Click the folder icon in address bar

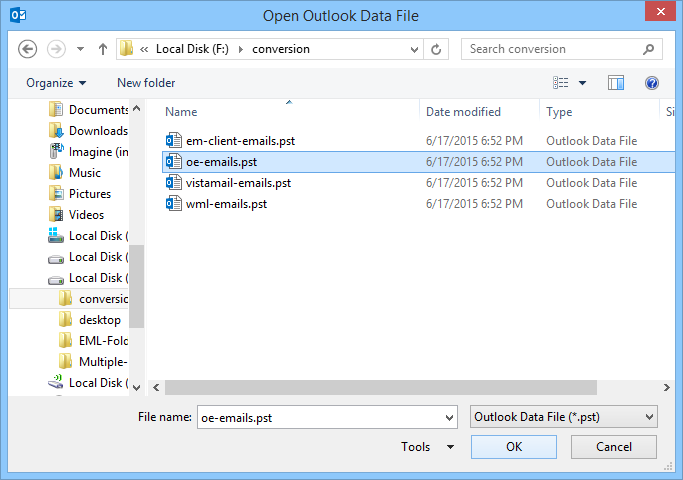[x=126, y=49]
